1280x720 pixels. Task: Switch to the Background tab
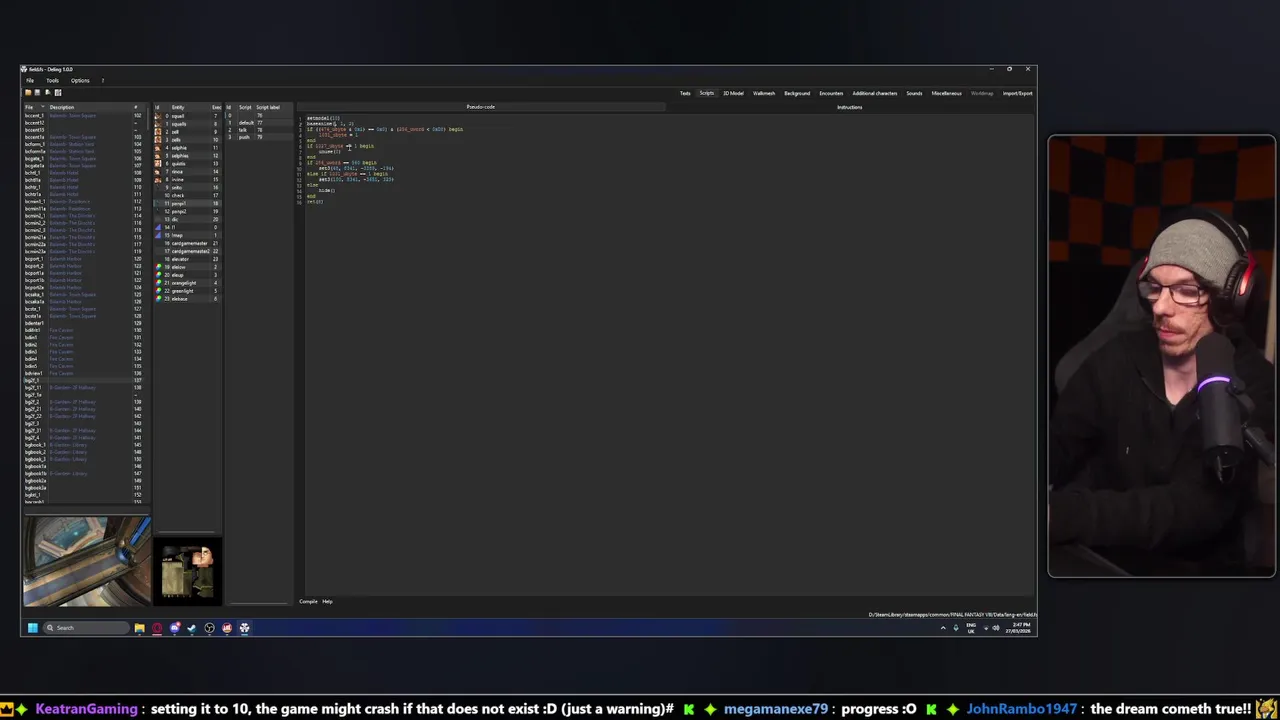797,93
